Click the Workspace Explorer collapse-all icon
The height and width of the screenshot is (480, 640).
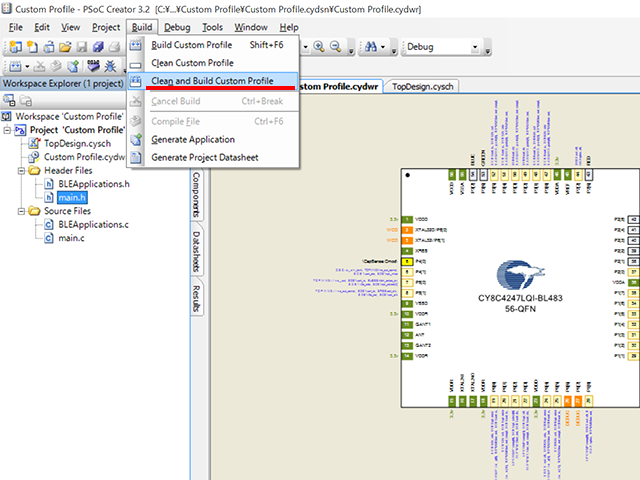pyautogui.click(x=26, y=100)
